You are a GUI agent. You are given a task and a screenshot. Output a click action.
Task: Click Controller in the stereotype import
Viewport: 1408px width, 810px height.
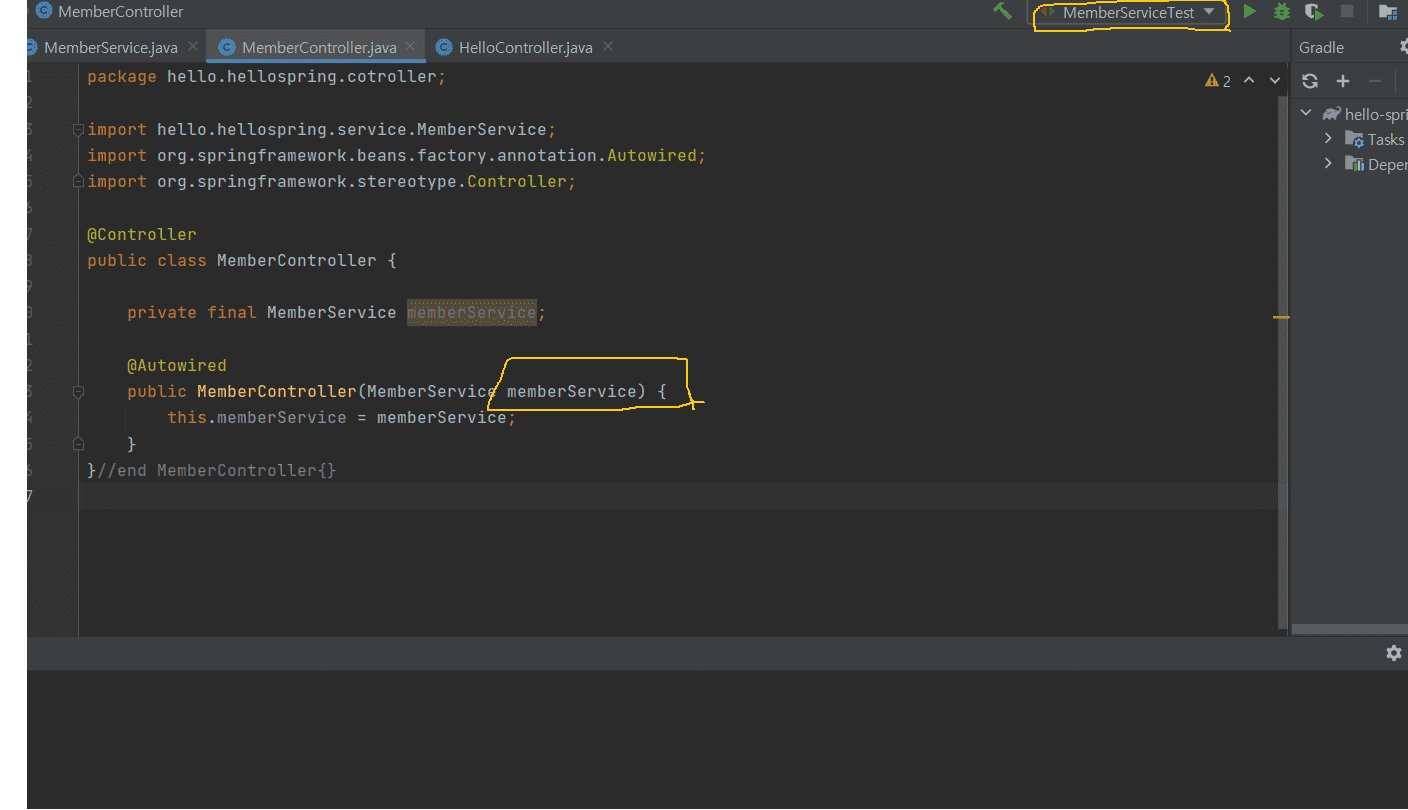517,181
